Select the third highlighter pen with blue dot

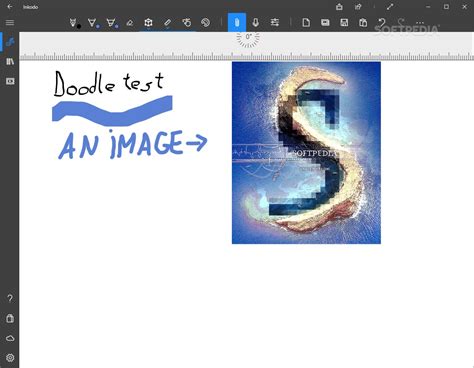[x=111, y=23]
